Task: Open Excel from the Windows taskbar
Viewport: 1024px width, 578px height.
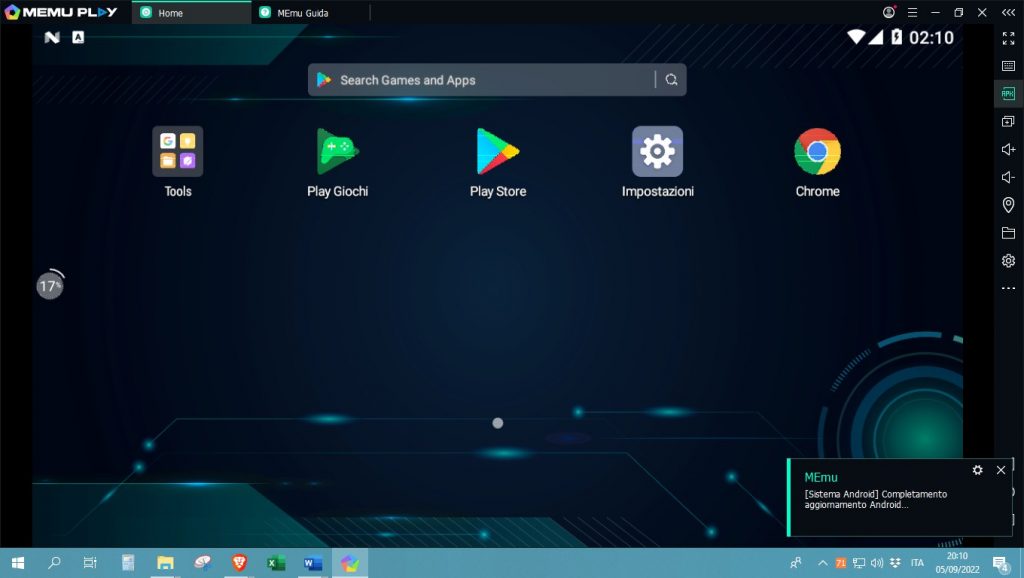Action: point(276,563)
